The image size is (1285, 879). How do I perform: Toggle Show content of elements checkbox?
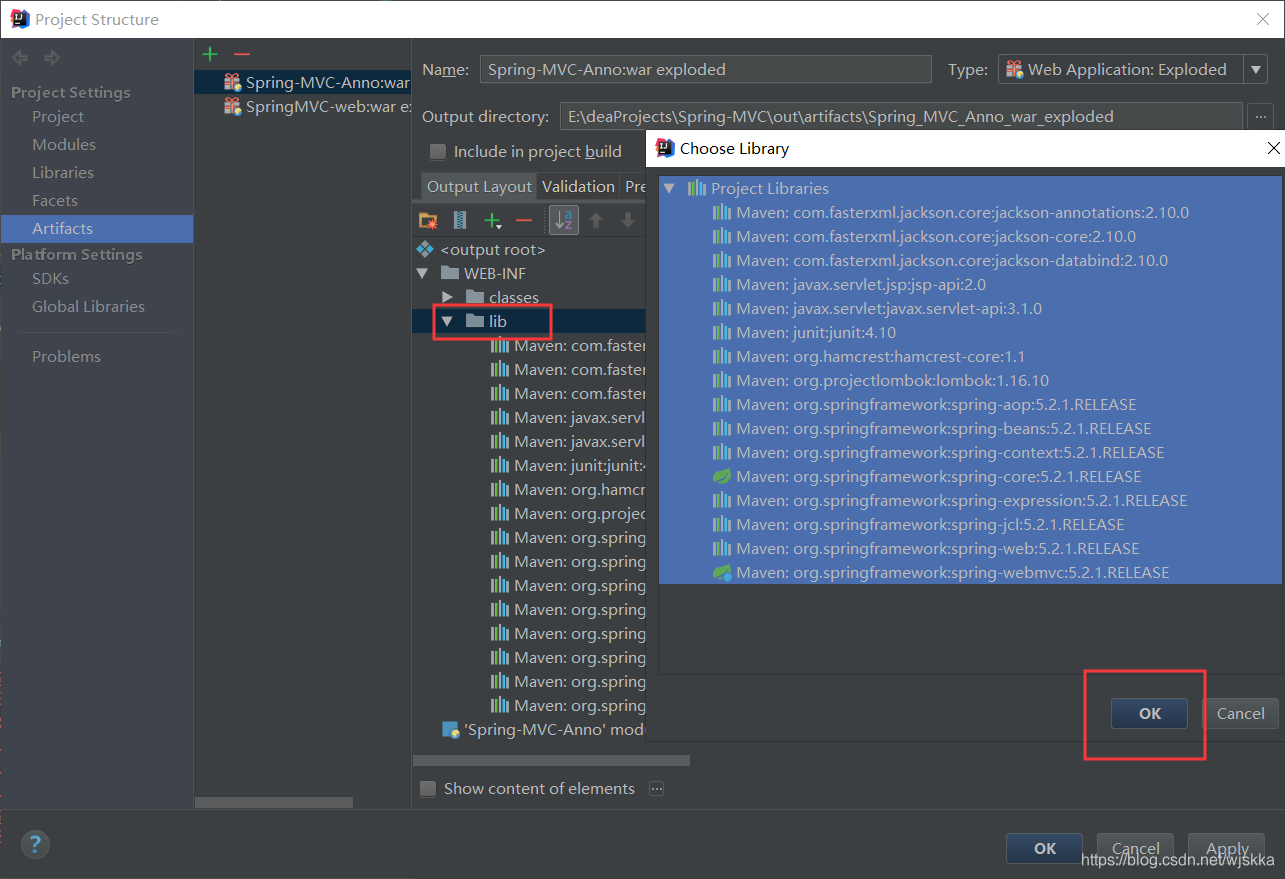click(x=428, y=789)
